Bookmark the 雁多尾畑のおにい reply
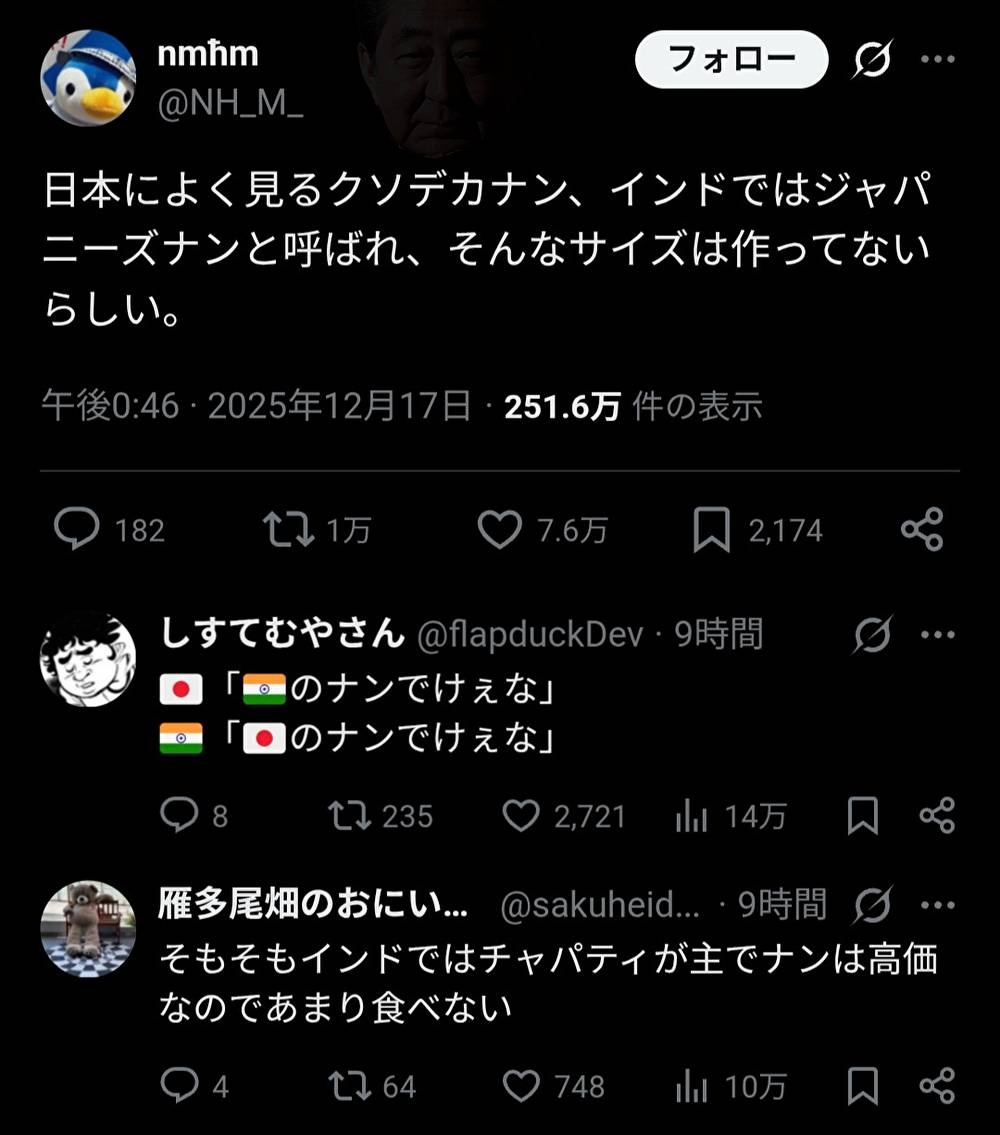The height and width of the screenshot is (1135, 1000). point(862,1085)
